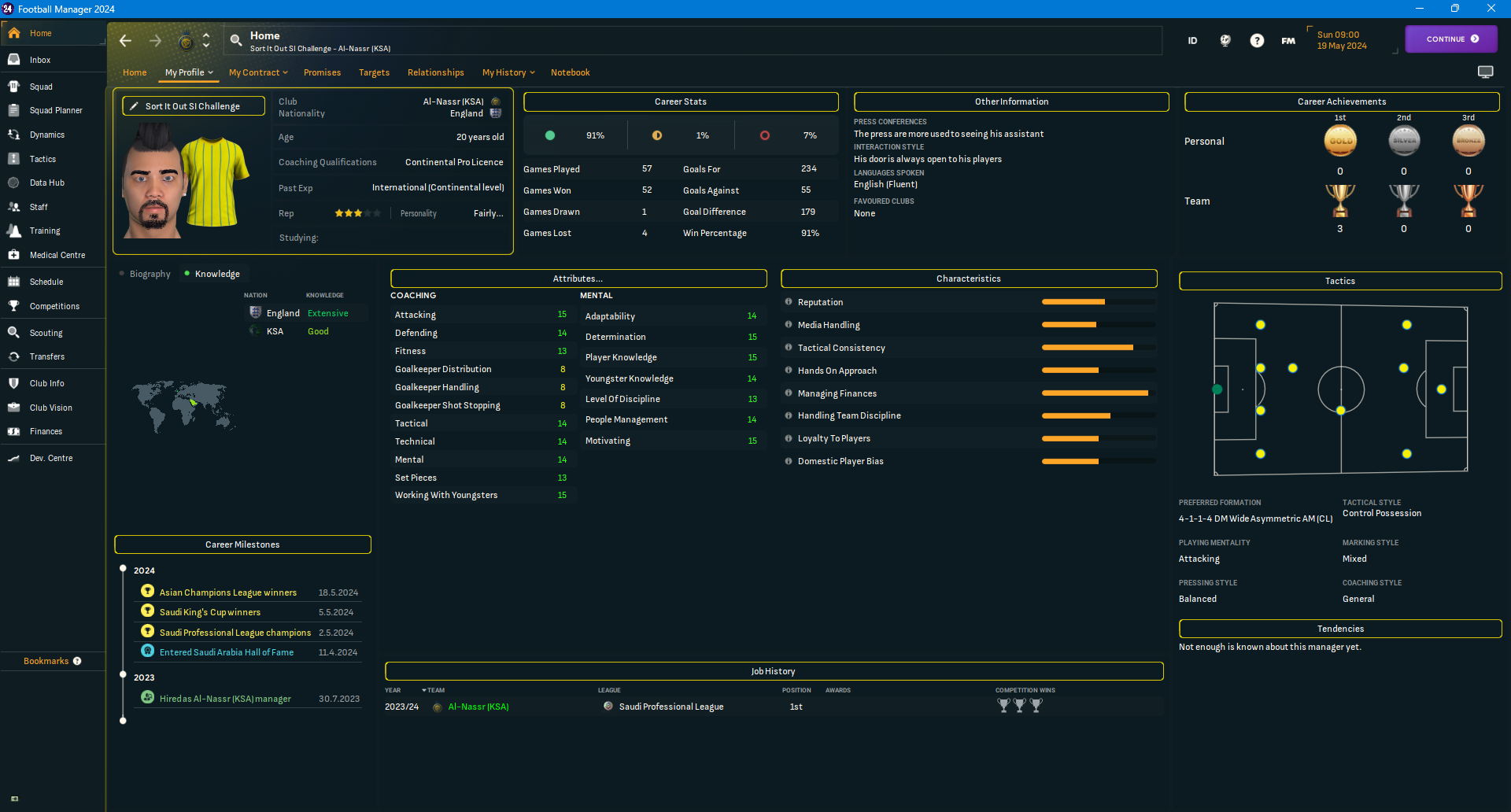Image resolution: width=1511 pixels, height=812 pixels.
Task: Open Medical Centre in the sidebar
Action: click(x=57, y=256)
